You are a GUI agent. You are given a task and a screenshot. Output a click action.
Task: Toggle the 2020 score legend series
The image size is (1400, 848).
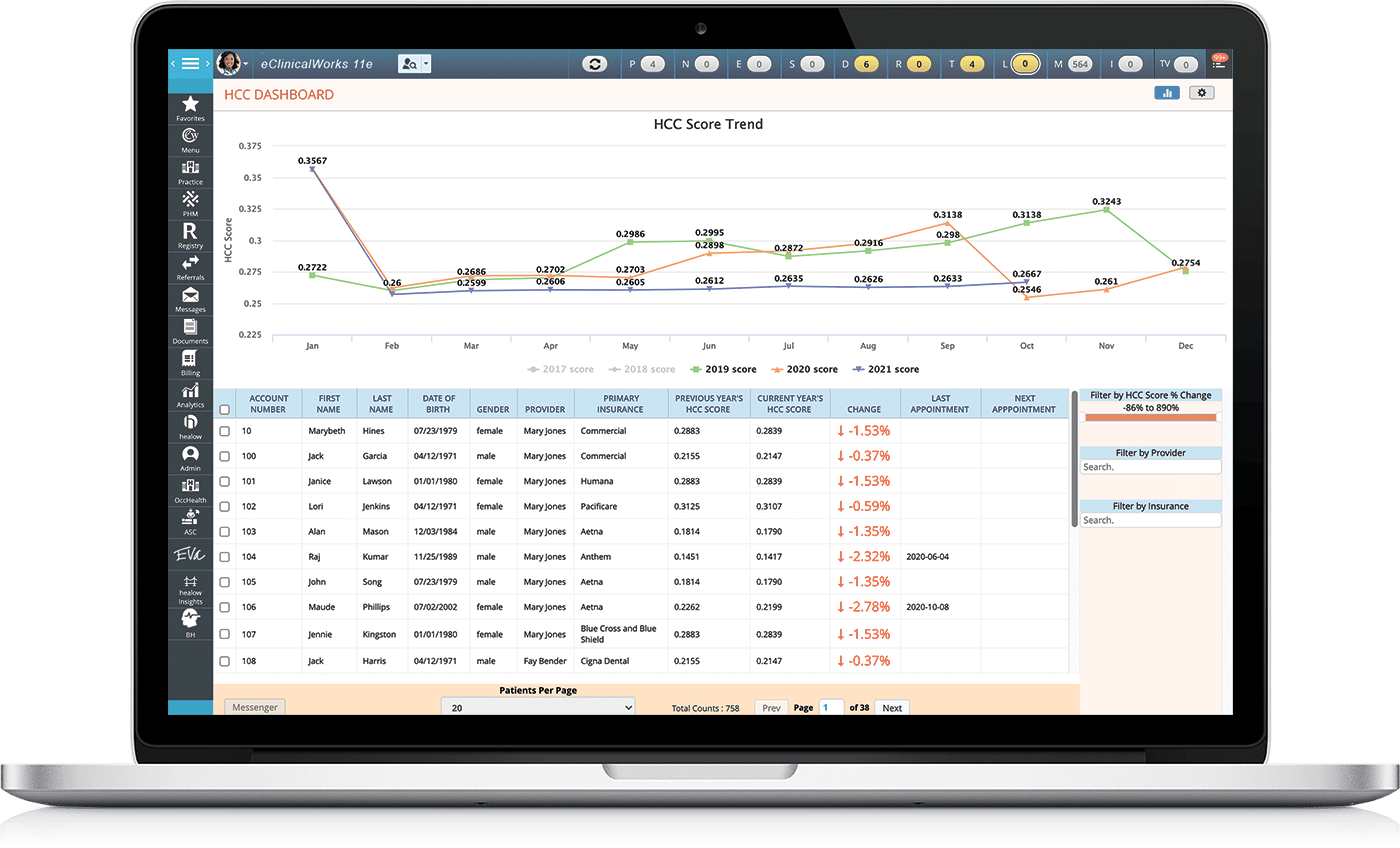[803, 369]
